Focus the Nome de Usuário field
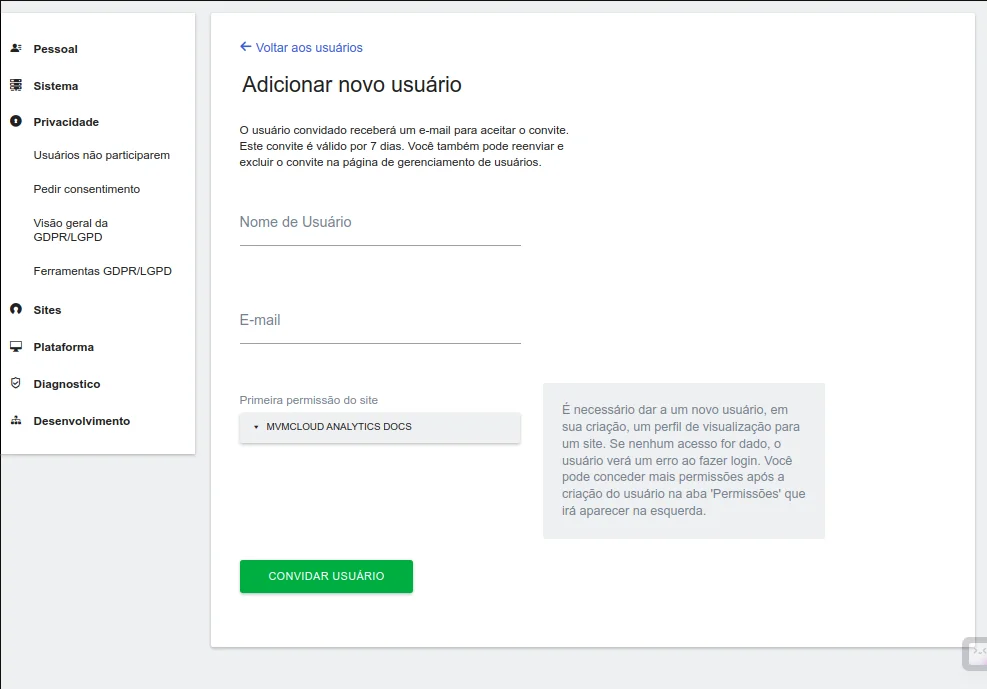Image resolution: width=987 pixels, height=689 pixels. [x=380, y=224]
